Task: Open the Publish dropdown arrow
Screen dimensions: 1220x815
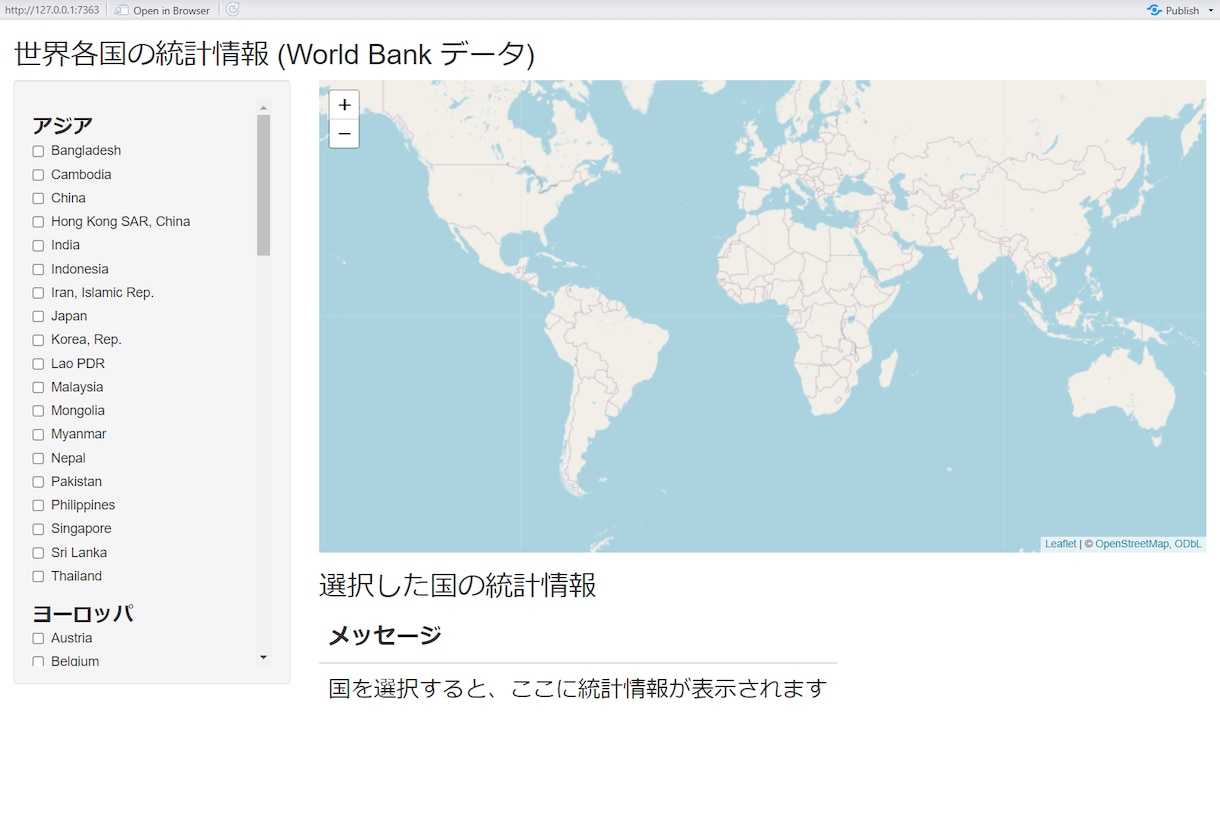Action: [1211, 10]
